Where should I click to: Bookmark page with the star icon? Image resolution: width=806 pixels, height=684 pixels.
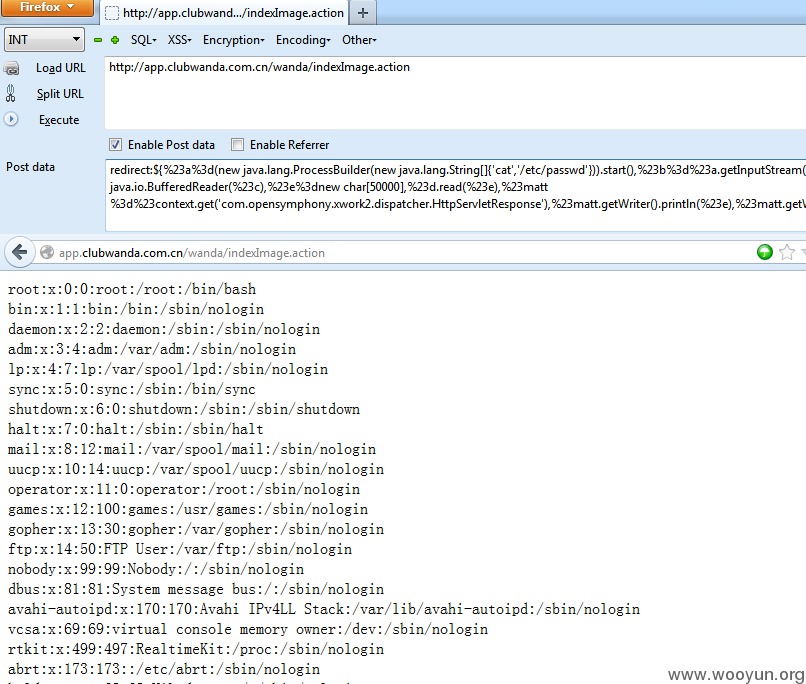(786, 252)
